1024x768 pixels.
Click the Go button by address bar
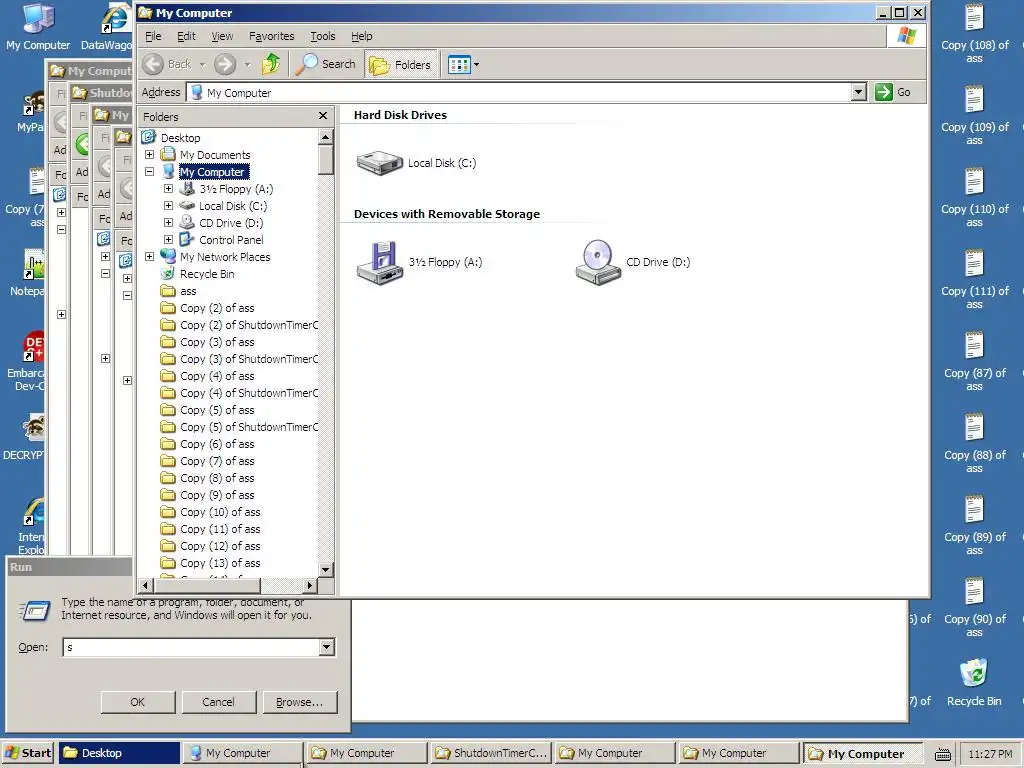[893, 92]
